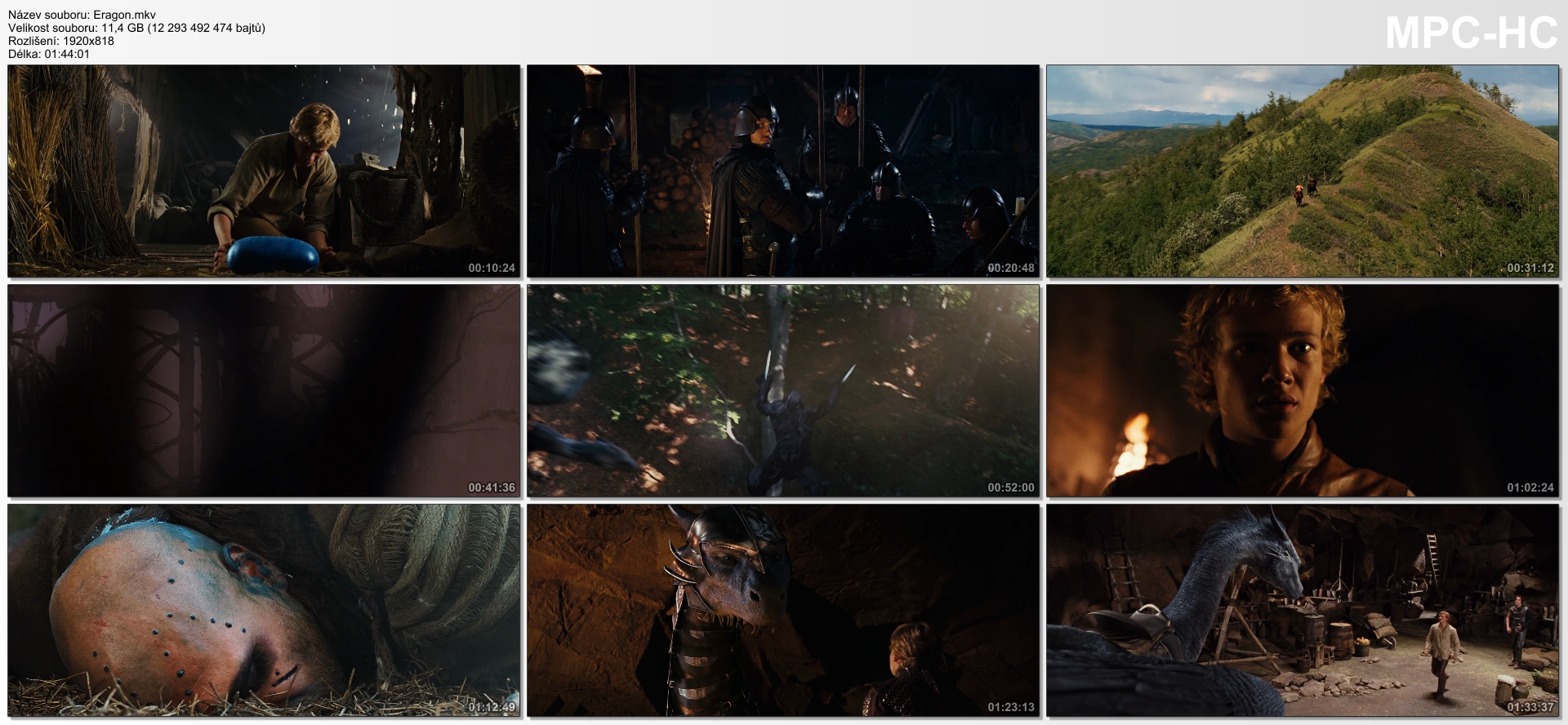Select the thumbnail at 00:52:00

click(x=783, y=391)
